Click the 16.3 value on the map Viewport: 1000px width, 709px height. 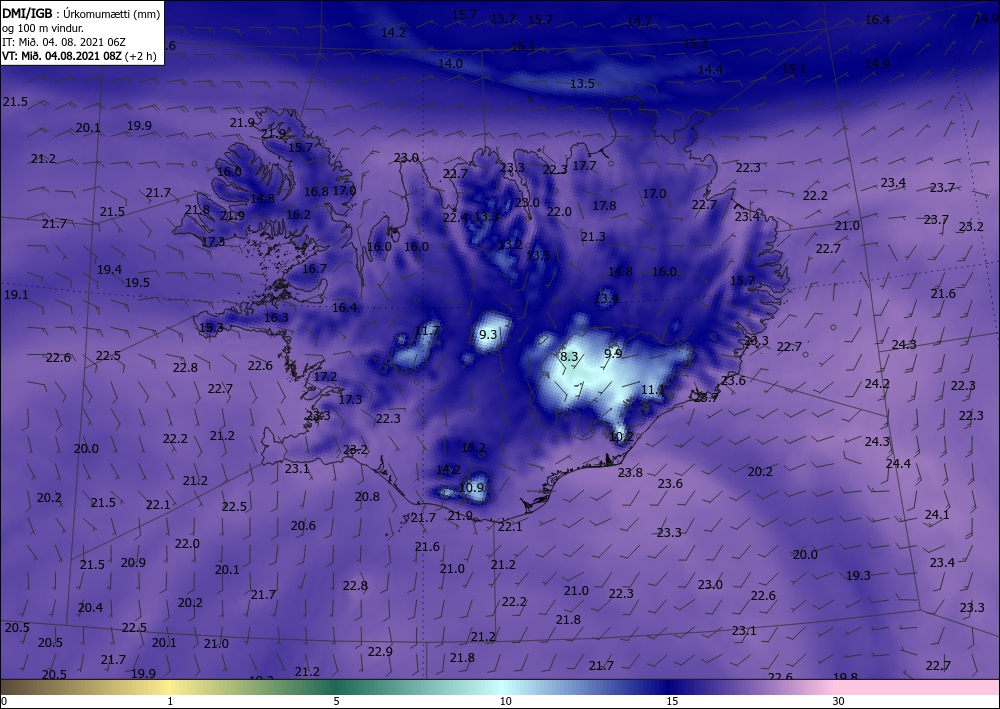[x=276, y=317]
